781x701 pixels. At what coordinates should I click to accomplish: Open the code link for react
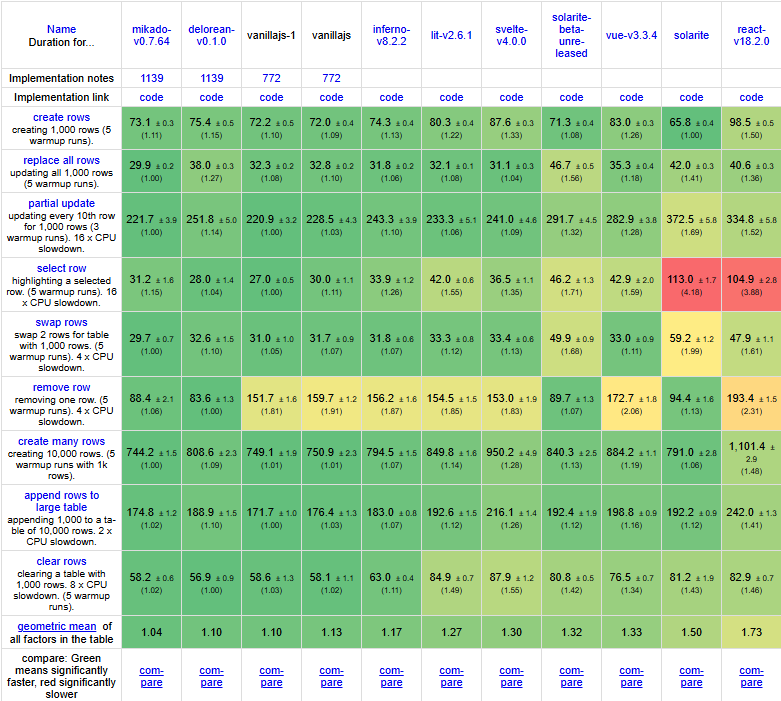pyautogui.click(x=751, y=98)
